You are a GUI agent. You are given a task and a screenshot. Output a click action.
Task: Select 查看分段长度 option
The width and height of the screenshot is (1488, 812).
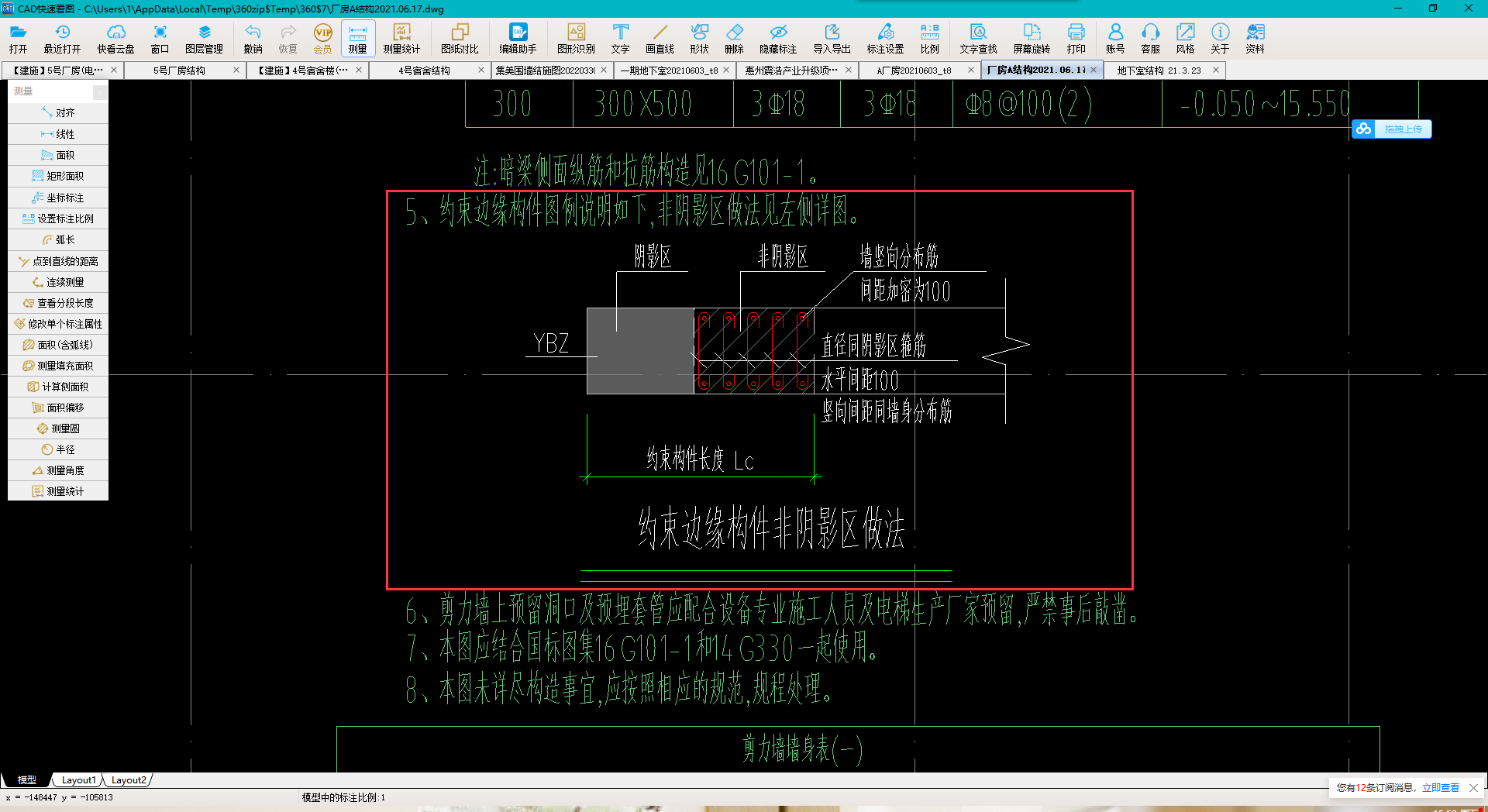58,303
